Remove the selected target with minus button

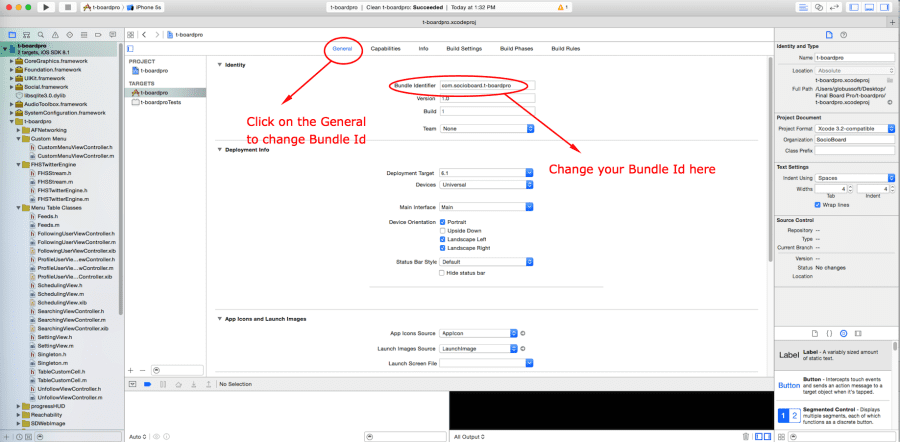coord(142,371)
